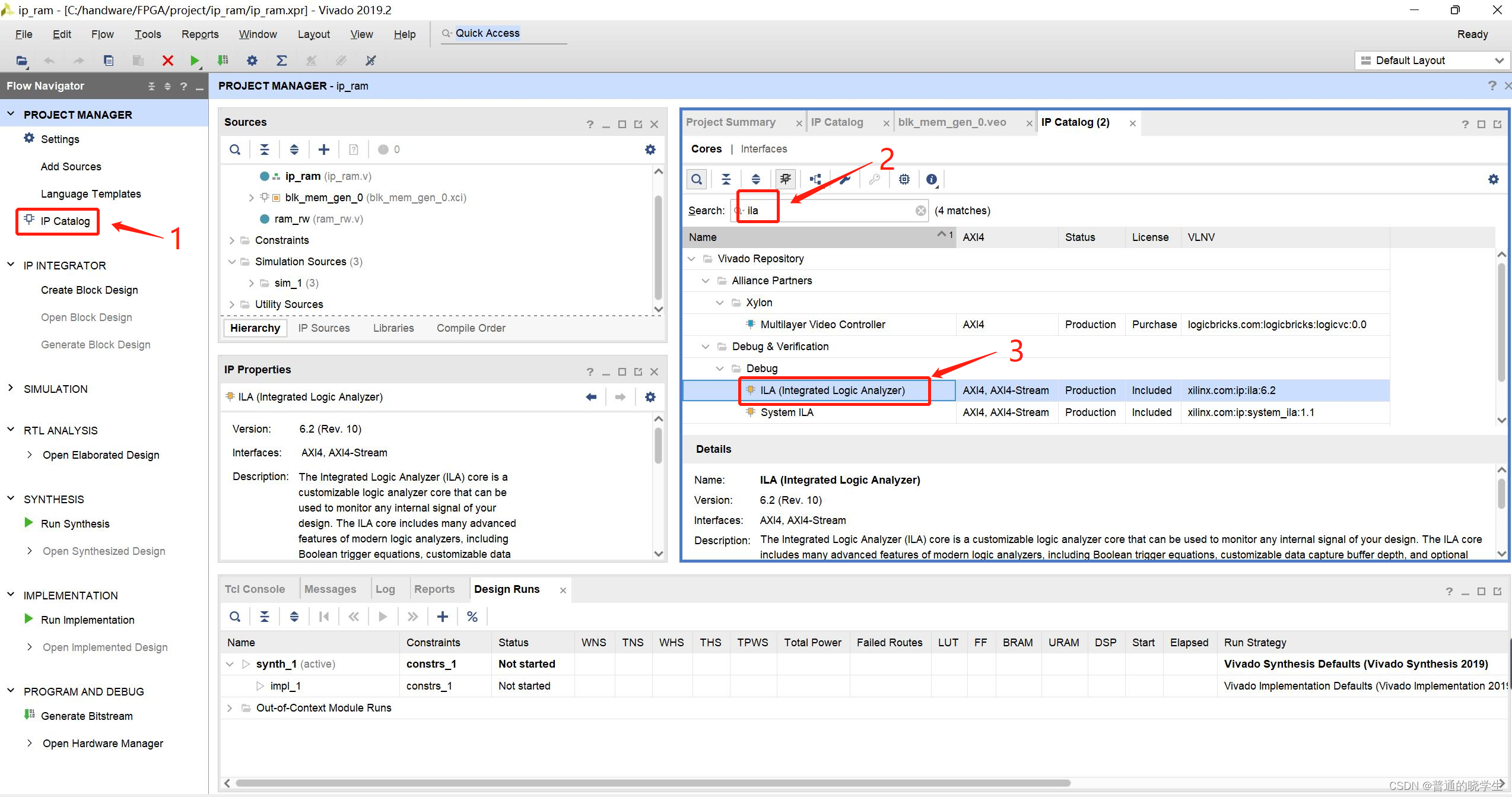Open Default Layout dropdown
This screenshot has width=1512, height=797.
click(1432, 61)
